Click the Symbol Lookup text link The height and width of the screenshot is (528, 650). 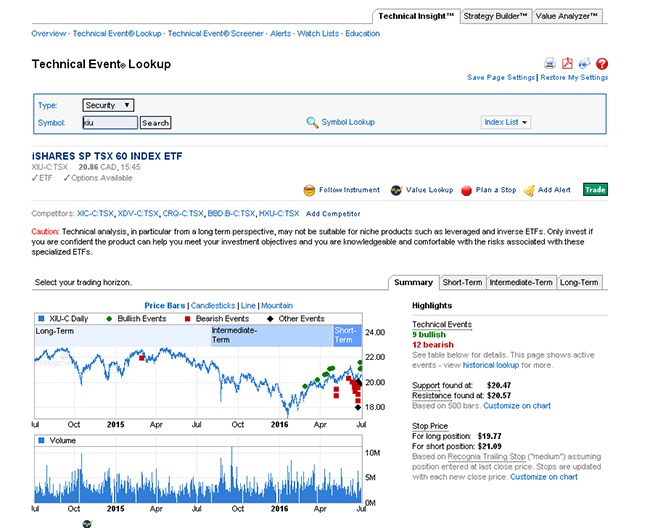point(348,122)
